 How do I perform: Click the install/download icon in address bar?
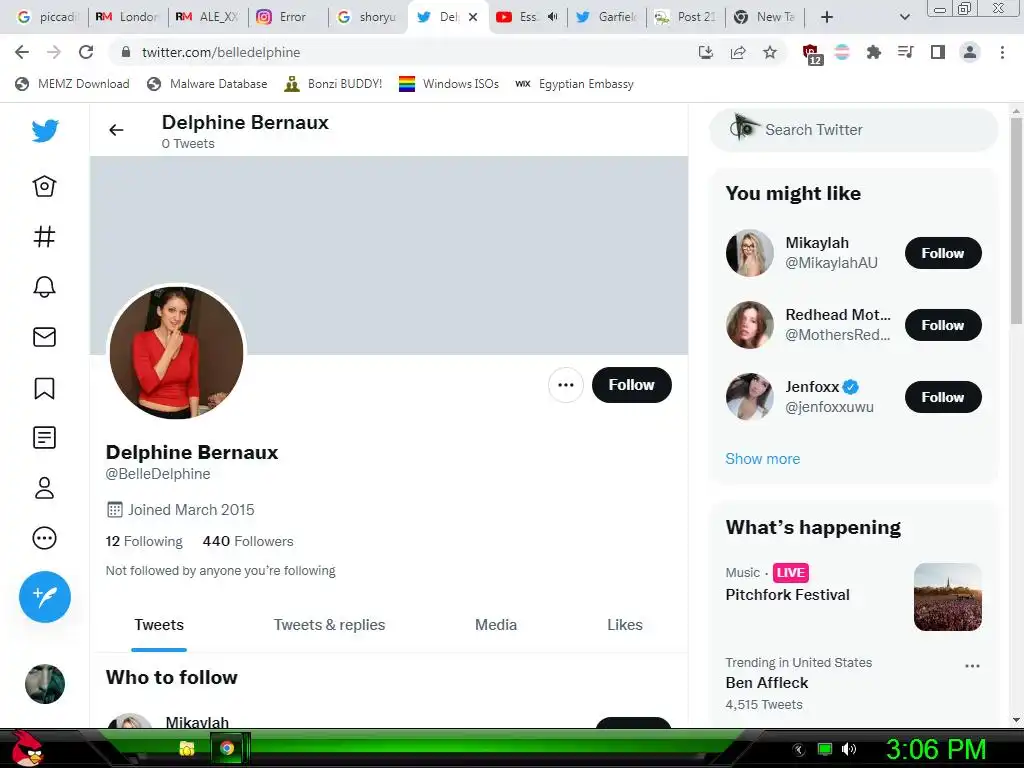tap(705, 52)
